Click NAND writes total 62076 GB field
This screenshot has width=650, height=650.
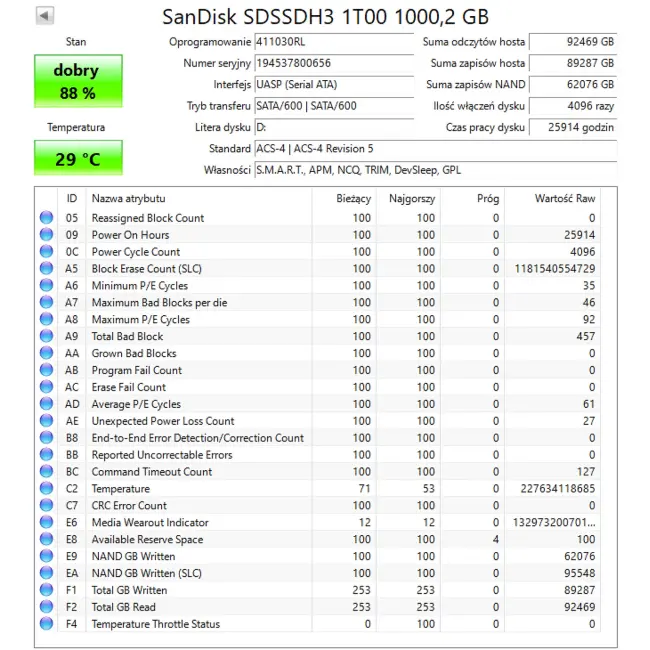pyautogui.click(x=573, y=85)
